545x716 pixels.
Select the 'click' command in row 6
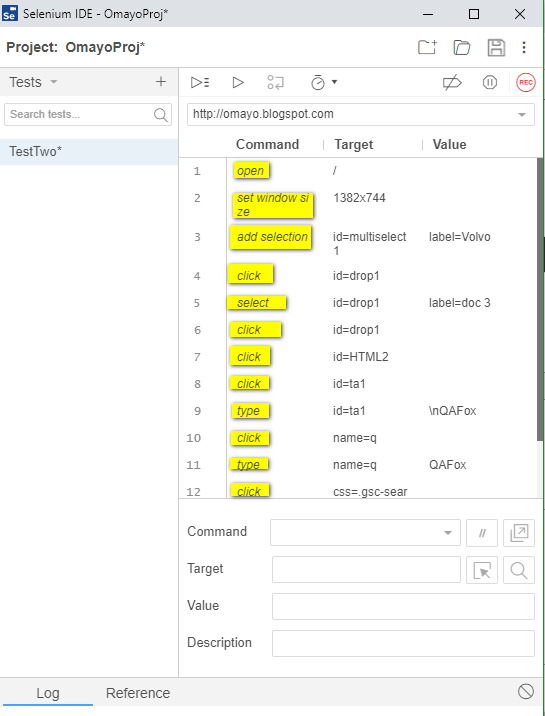[x=255, y=330]
